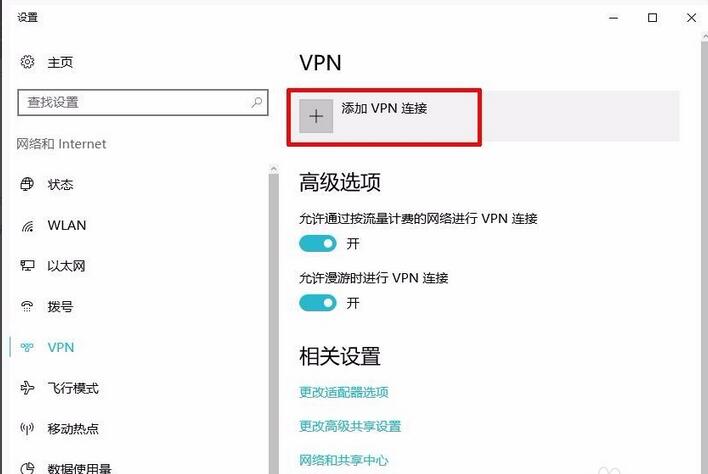The height and width of the screenshot is (474, 708).
Task: Click the Dial-up phone icon
Action: click(x=27, y=307)
